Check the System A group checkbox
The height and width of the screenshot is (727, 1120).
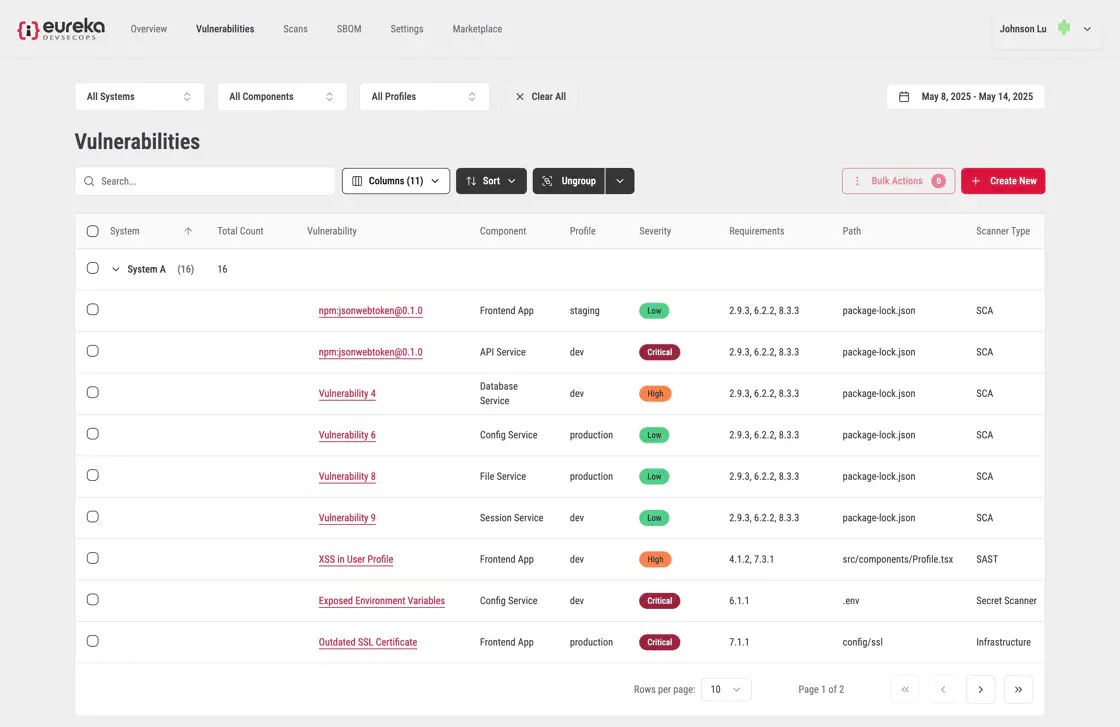tap(93, 269)
